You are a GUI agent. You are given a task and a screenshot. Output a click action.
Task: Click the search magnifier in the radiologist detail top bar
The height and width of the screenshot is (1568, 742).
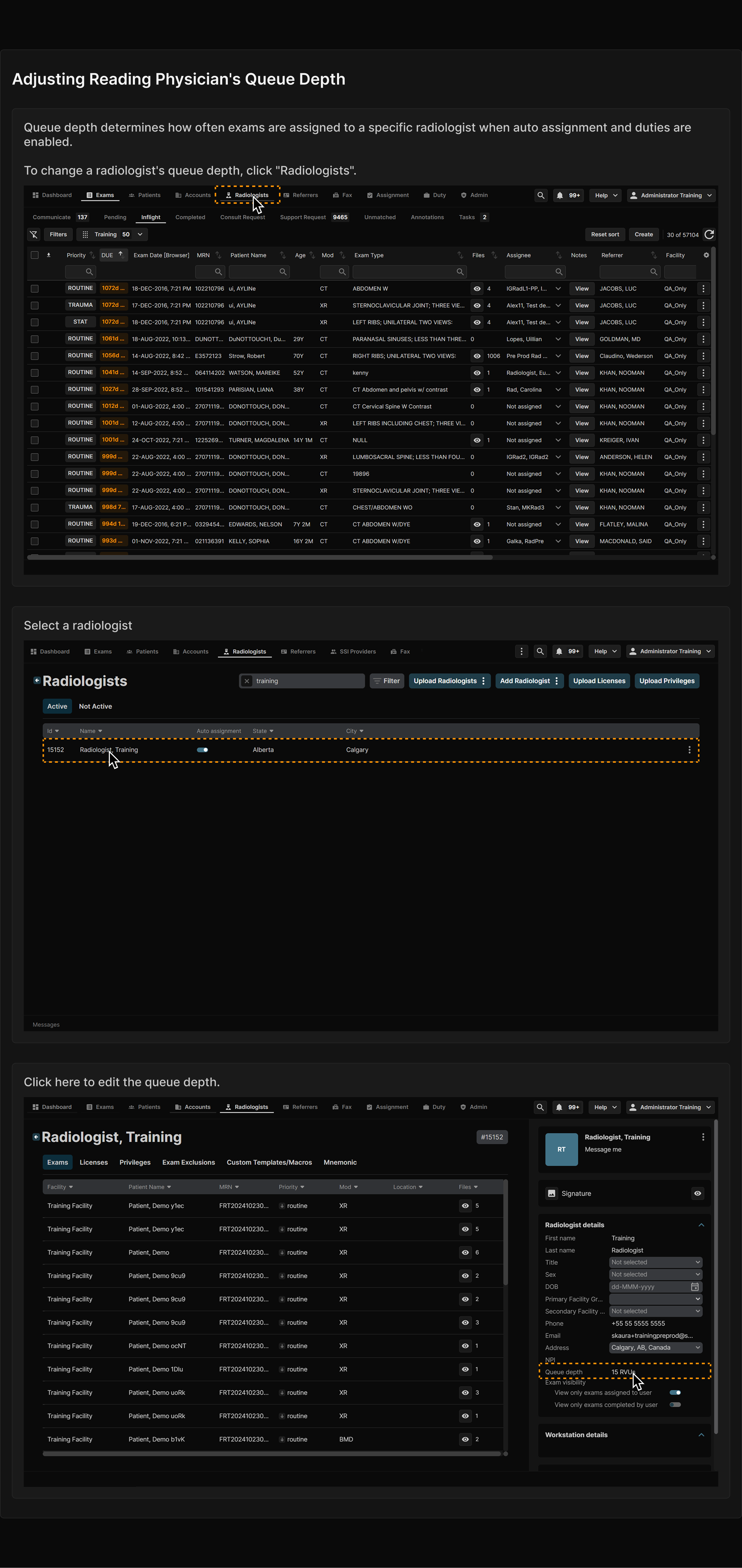point(540,1107)
